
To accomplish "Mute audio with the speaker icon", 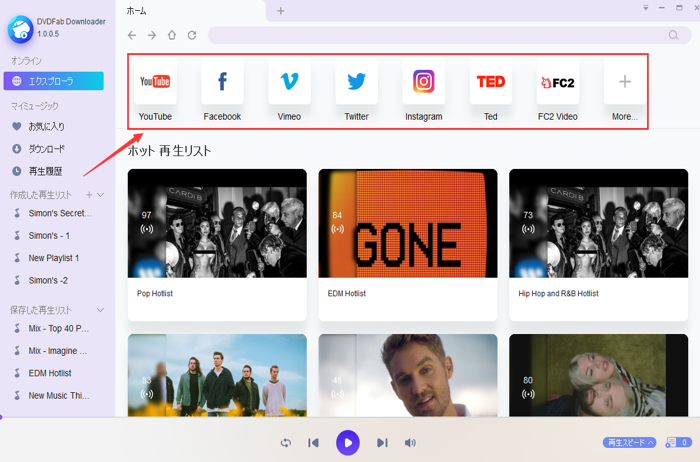I will click(410, 443).
